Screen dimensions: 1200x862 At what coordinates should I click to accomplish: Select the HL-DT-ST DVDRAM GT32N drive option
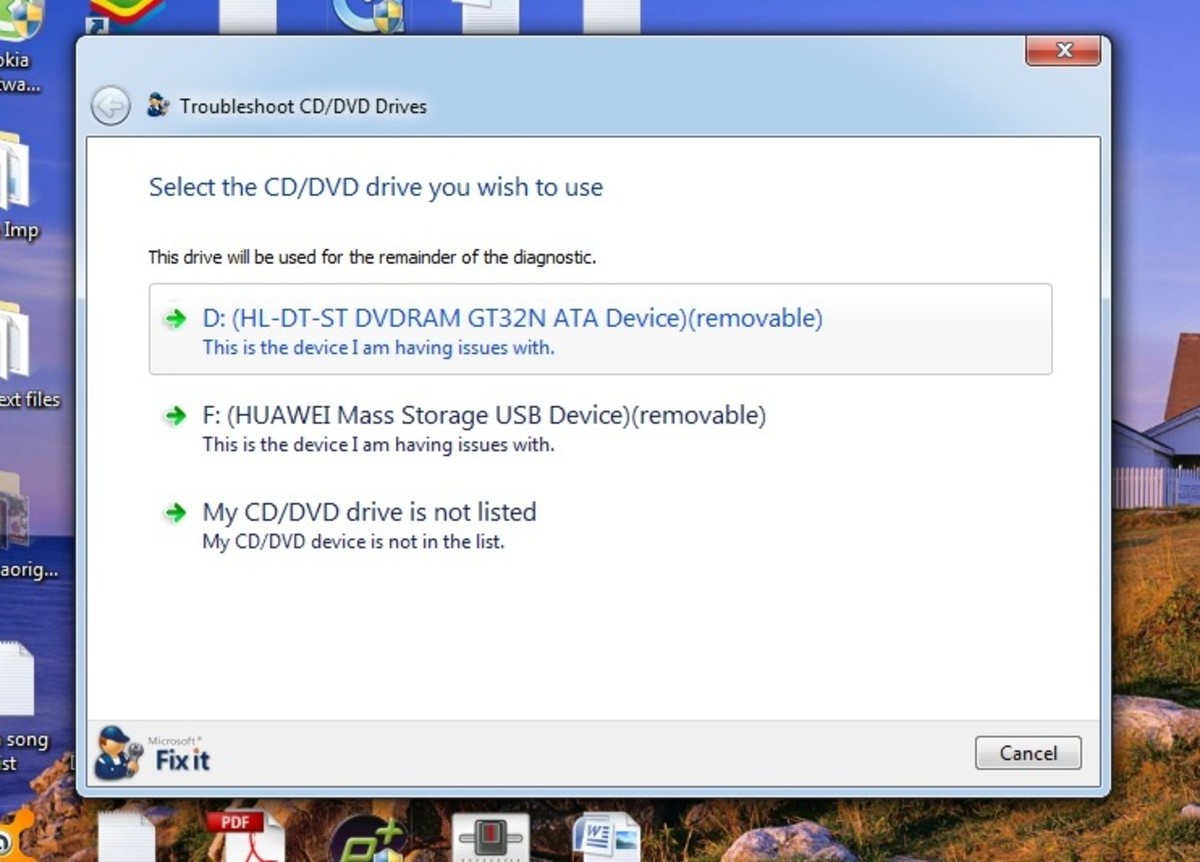click(512, 318)
